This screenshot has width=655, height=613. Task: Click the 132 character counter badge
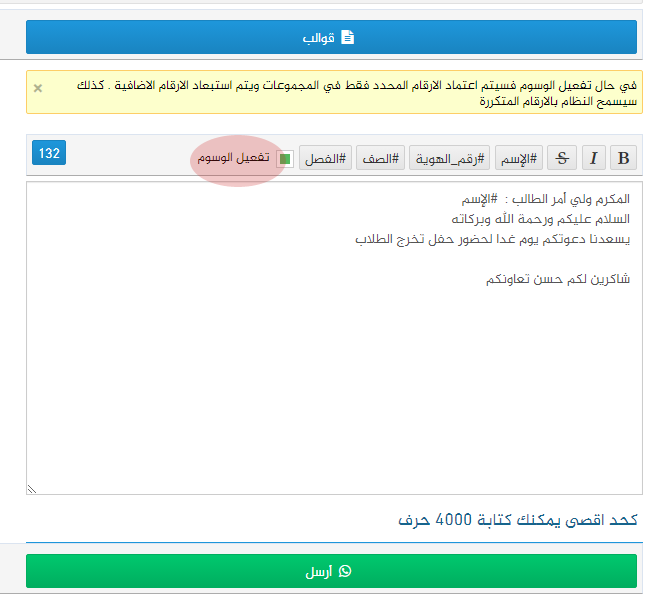pyautogui.click(x=49, y=153)
